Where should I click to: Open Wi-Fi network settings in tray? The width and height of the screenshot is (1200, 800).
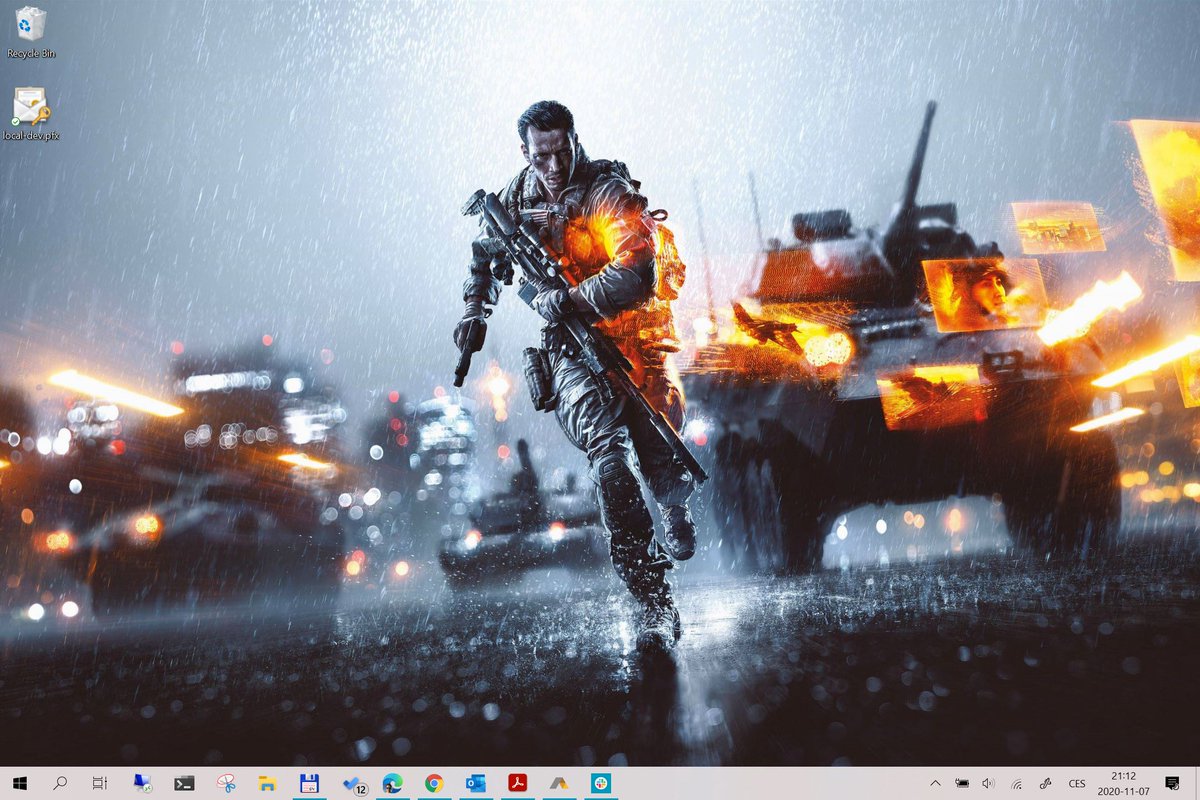click(x=1017, y=783)
